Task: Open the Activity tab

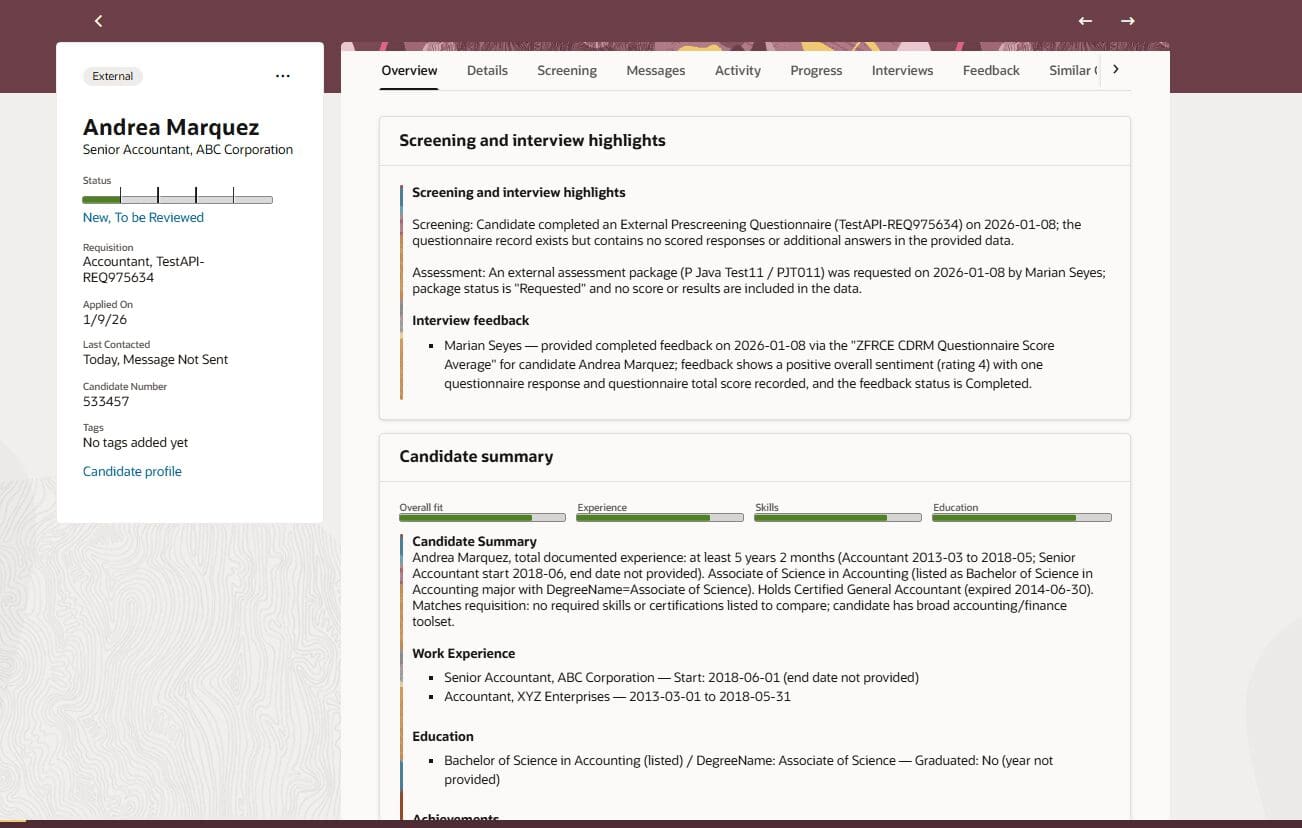Action: (x=738, y=71)
